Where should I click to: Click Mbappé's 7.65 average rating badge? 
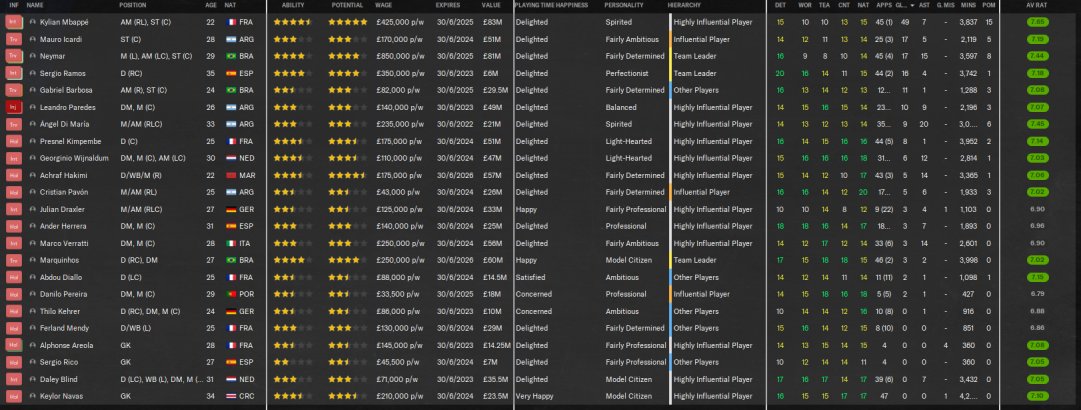click(x=1037, y=22)
